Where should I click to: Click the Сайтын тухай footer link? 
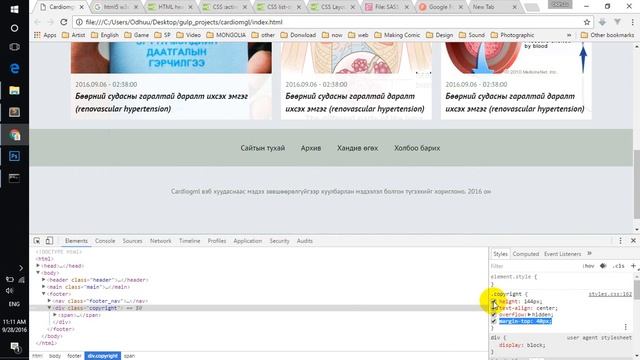tap(262, 148)
